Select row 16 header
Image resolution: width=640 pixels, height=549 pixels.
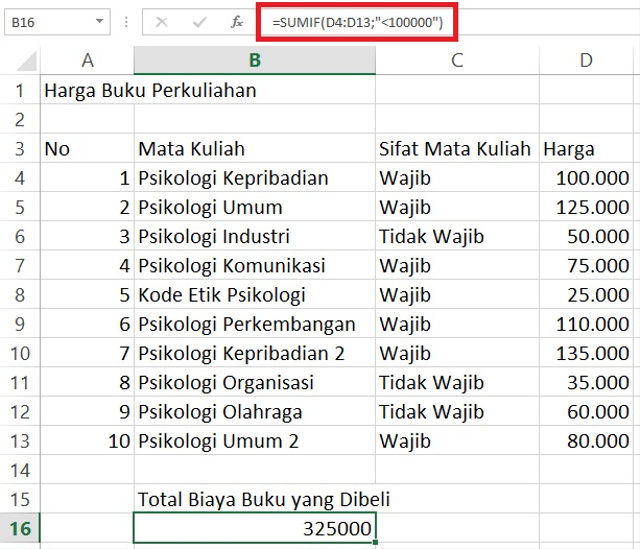[x=20, y=529]
